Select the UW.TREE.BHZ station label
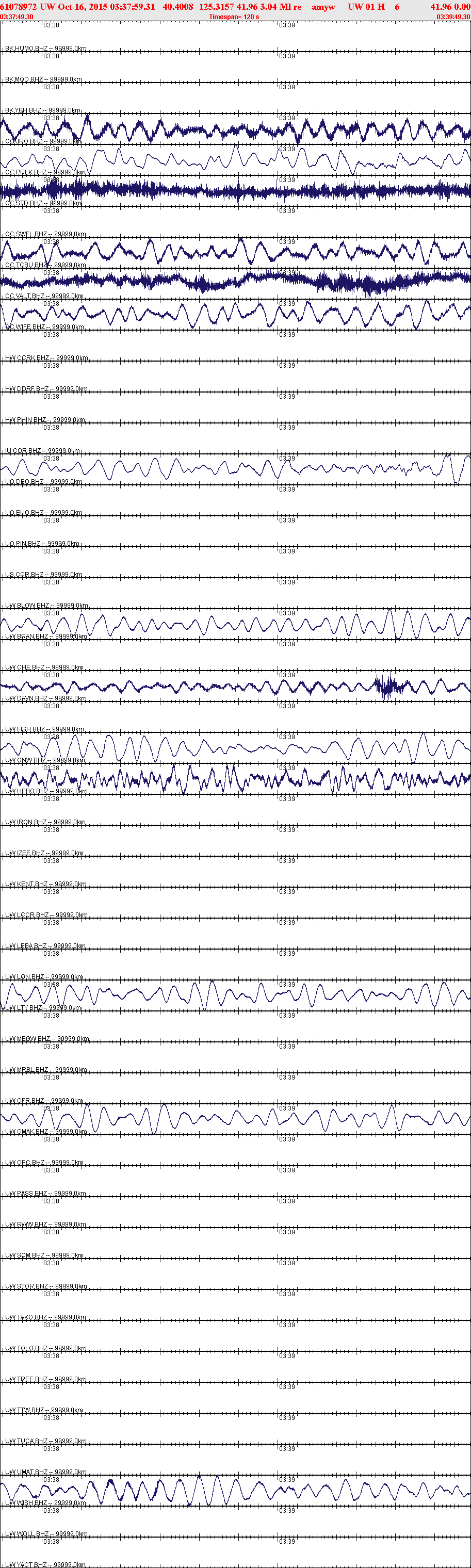This screenshot has width=471, height=1568. point(45,1380)
